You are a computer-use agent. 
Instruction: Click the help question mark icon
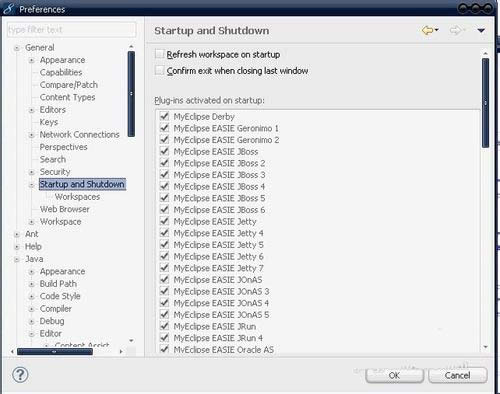20,375
